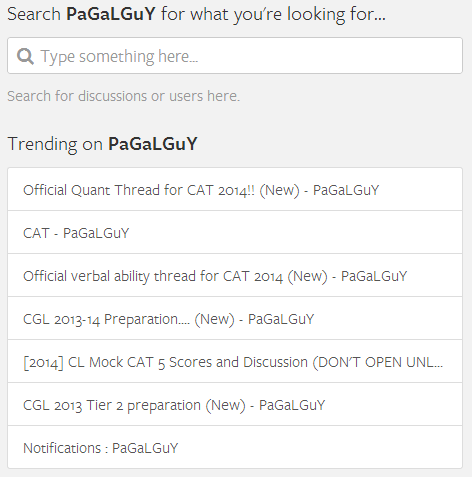The width and height of the screenshot is (472, 478).
Task: Click bold PaGaLGuY in the search heading
Action: (x=111, y=14)
